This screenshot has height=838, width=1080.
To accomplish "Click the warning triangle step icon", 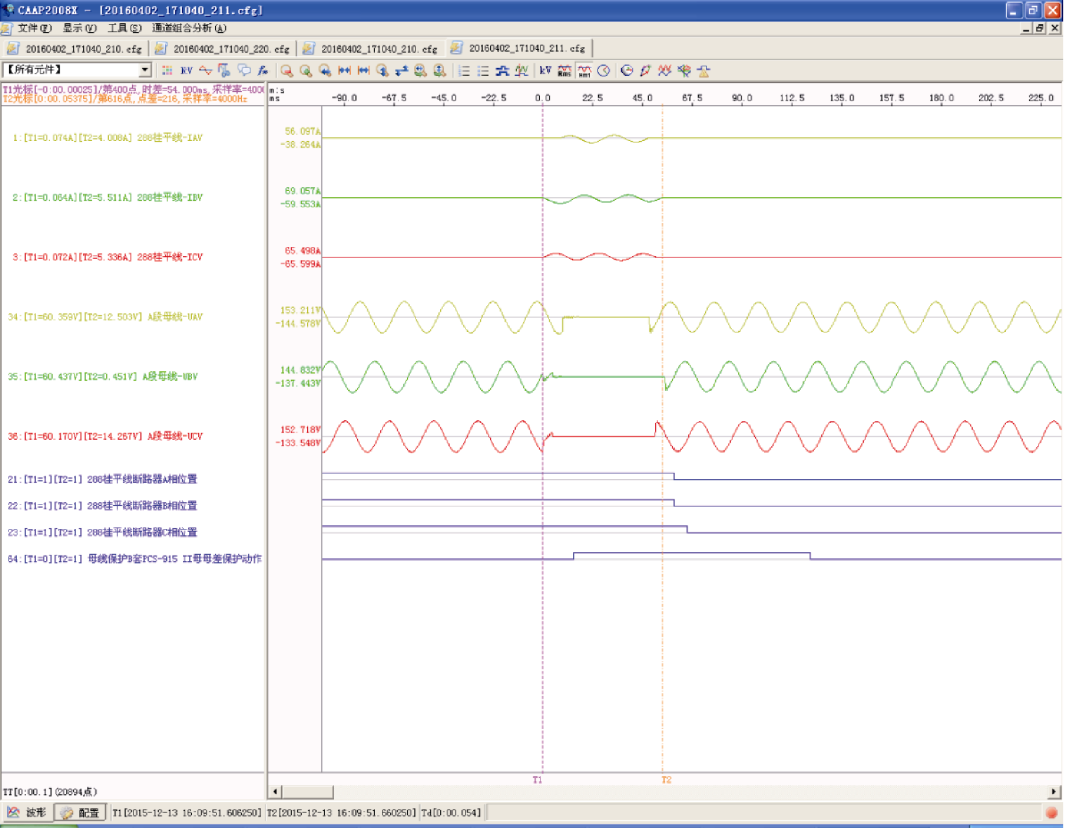I will point(704,71).
